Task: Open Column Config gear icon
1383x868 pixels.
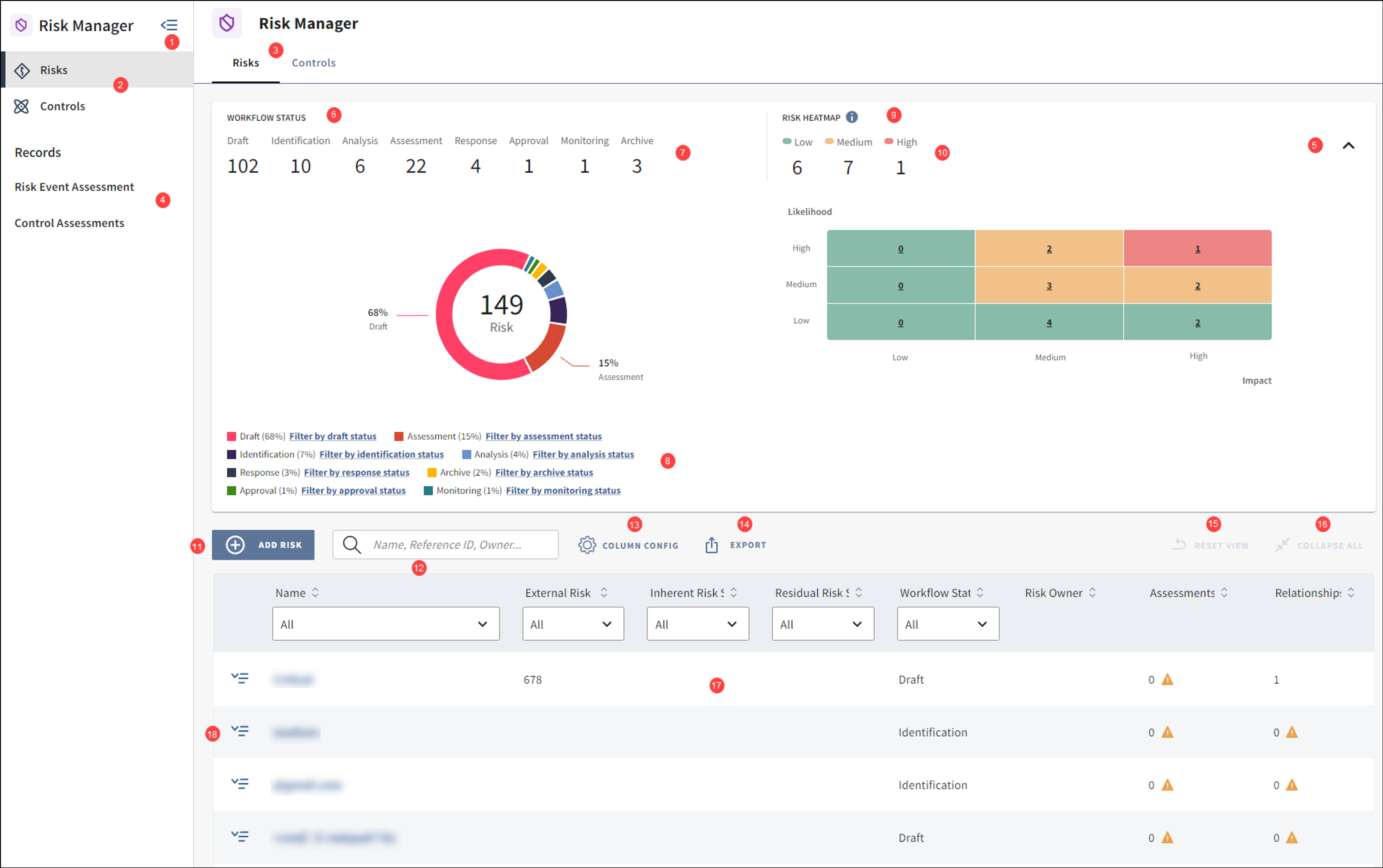Action: [587, 545]
